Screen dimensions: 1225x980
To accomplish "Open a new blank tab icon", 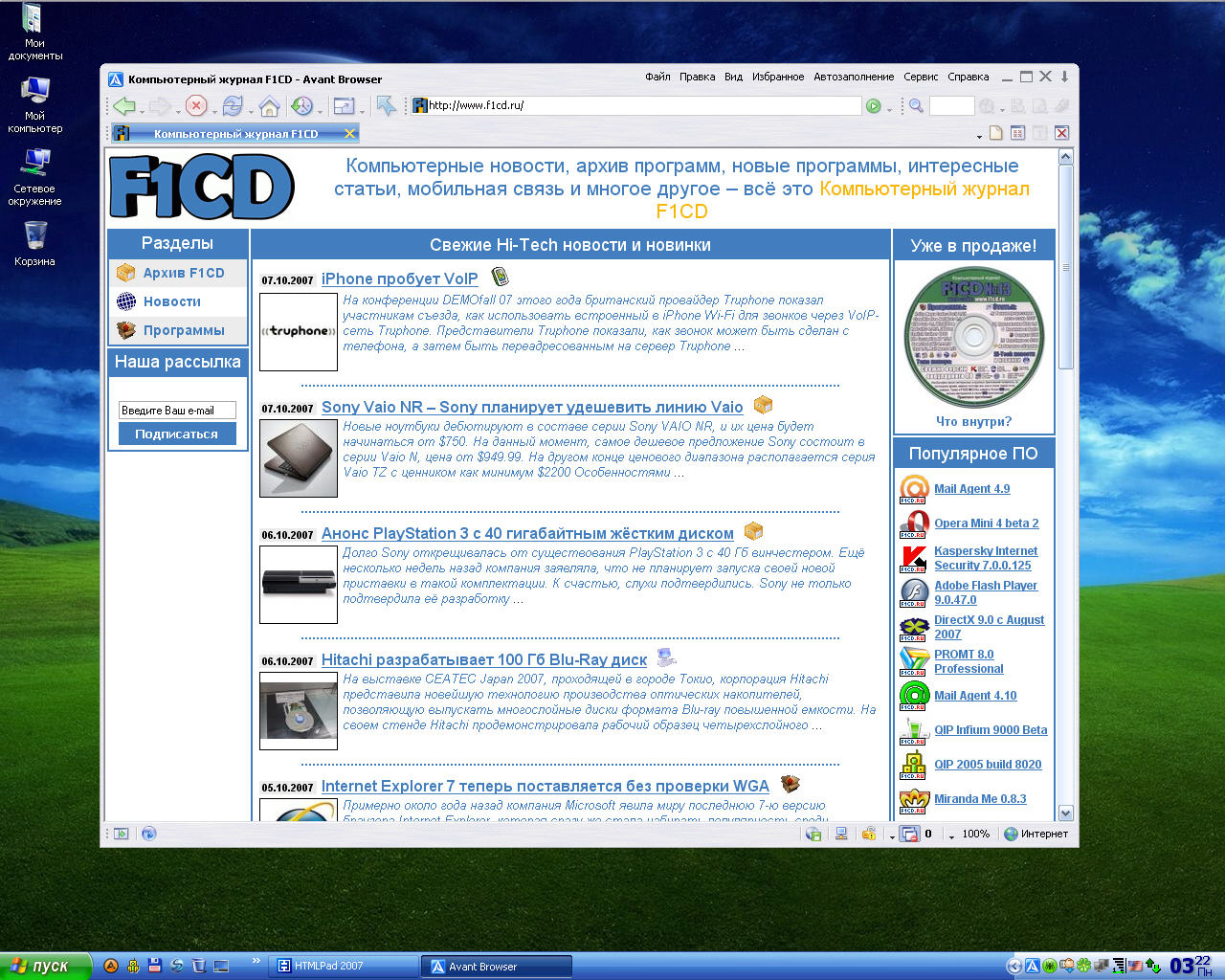I will coord(996,133).
